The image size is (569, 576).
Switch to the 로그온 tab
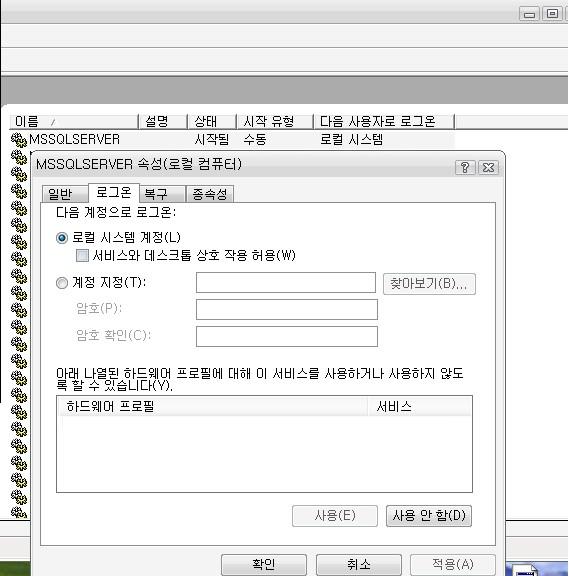click(x=114, y=192)
